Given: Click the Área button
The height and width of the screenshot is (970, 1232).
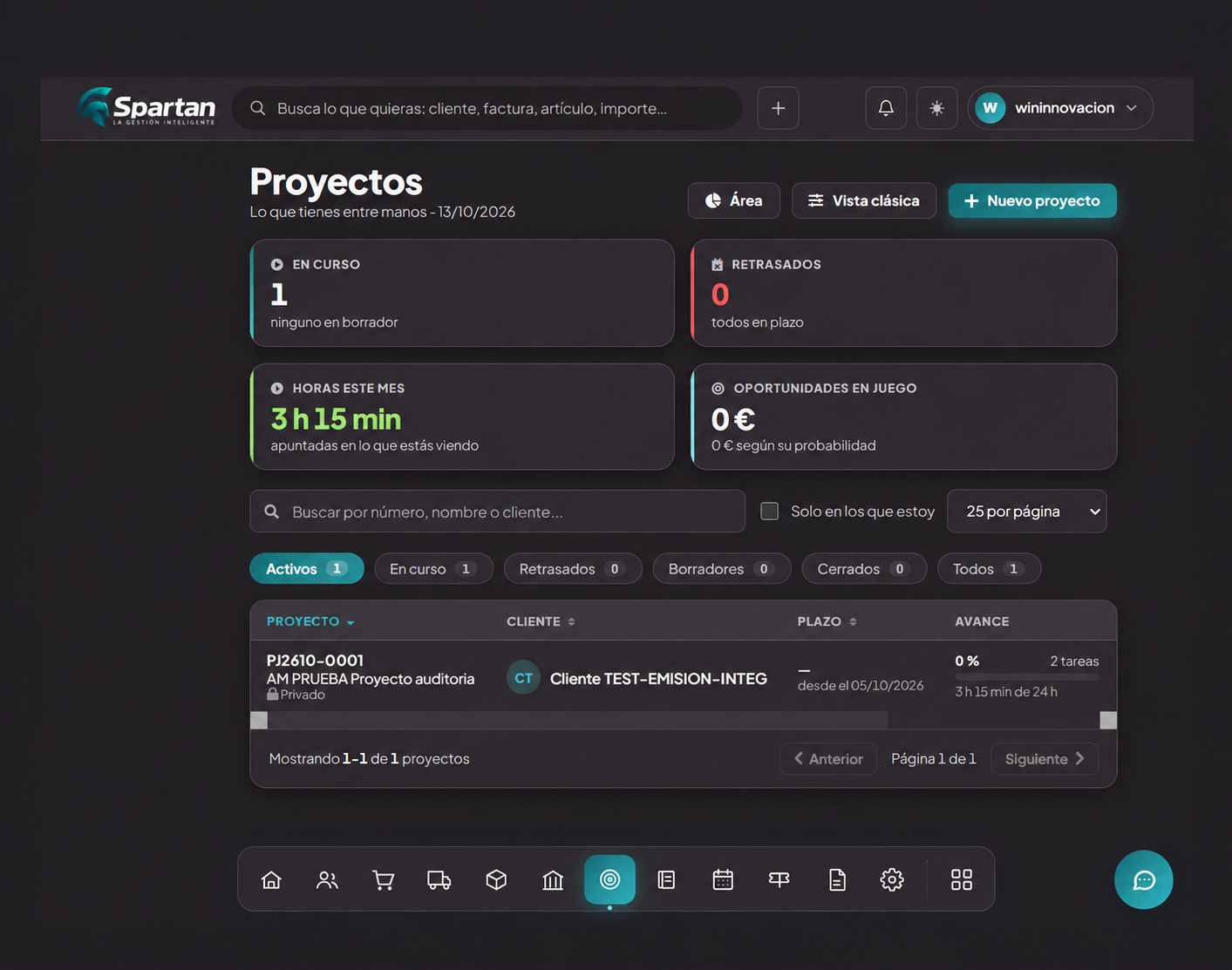Looking at the screenshot, I should tap(734, 200).
